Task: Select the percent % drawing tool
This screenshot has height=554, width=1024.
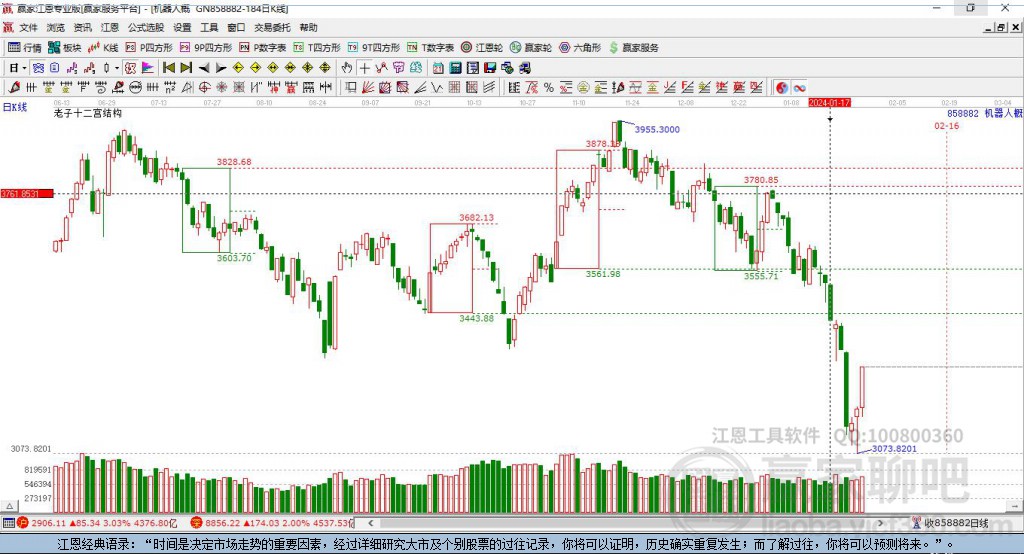Action: click(x=549, y=88)
